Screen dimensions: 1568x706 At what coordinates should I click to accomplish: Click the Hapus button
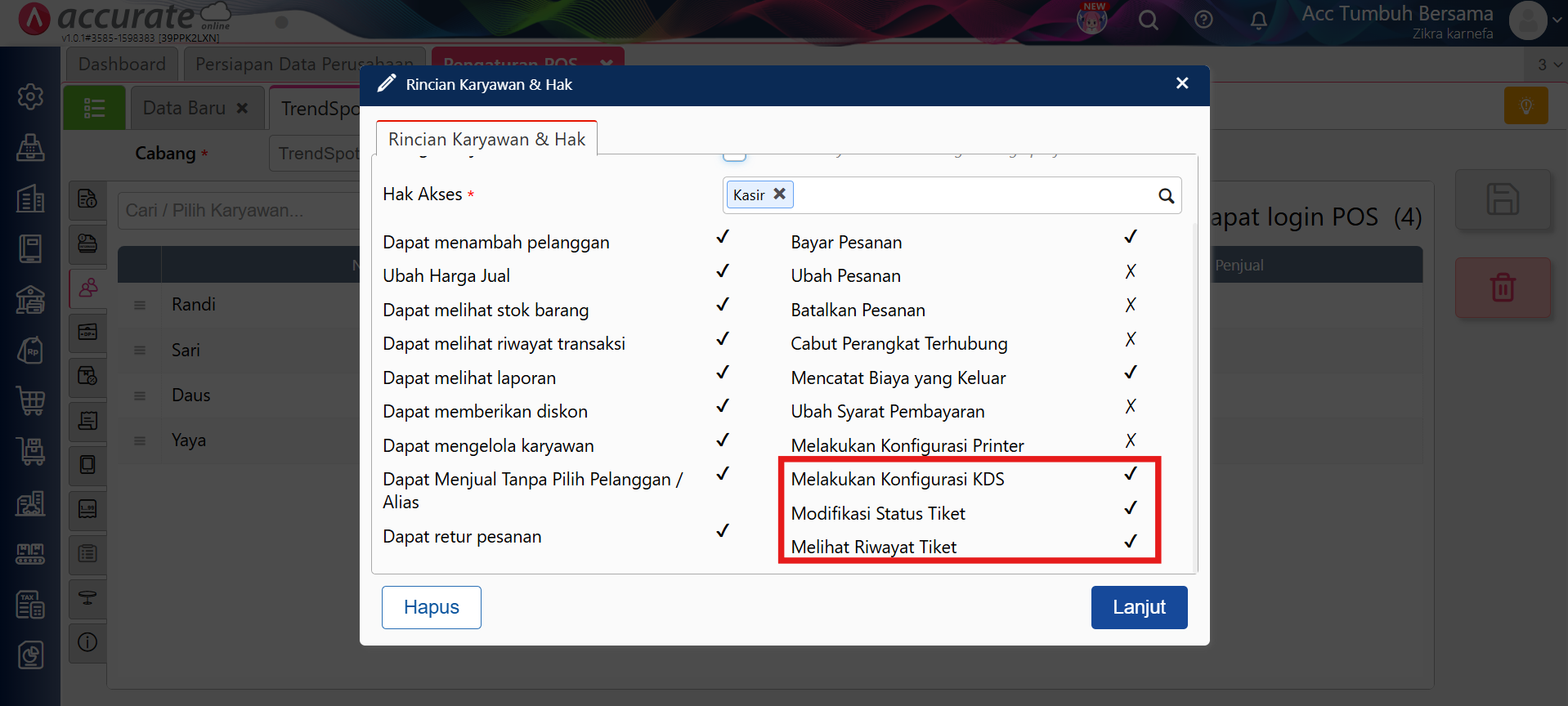click(431, 607)
